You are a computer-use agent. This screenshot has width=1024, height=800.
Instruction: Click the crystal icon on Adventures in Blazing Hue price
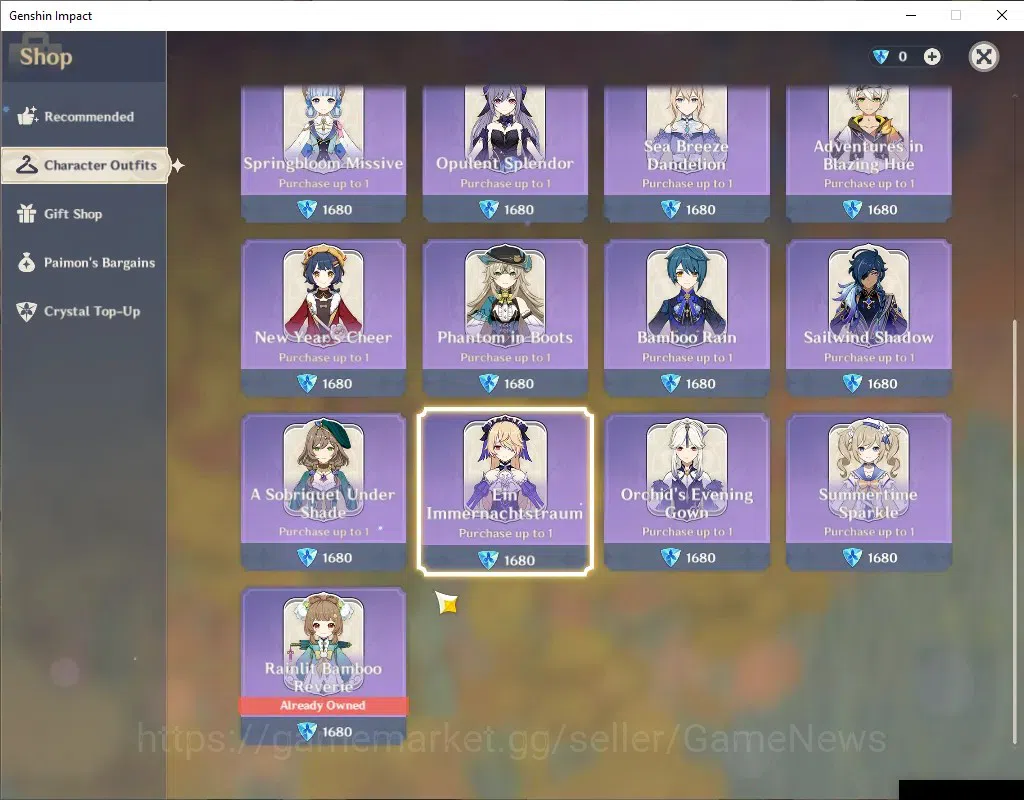tap(852, 209)
